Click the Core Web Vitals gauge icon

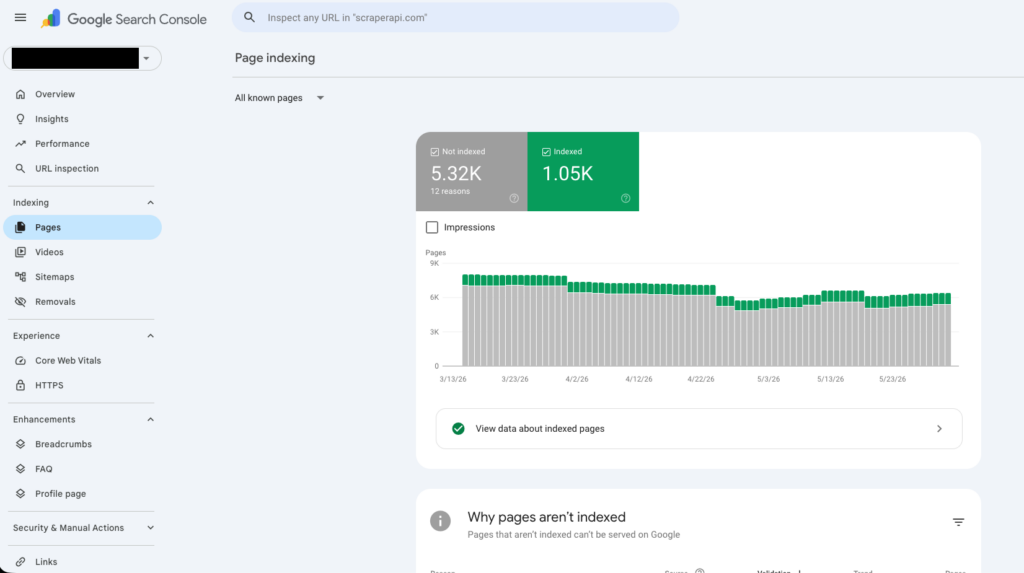tap(20, 361)
